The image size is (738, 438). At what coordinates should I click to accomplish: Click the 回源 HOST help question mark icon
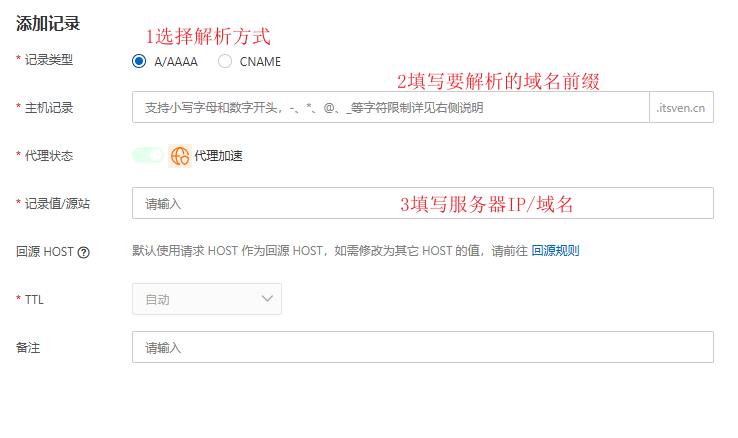pos(83,252)
